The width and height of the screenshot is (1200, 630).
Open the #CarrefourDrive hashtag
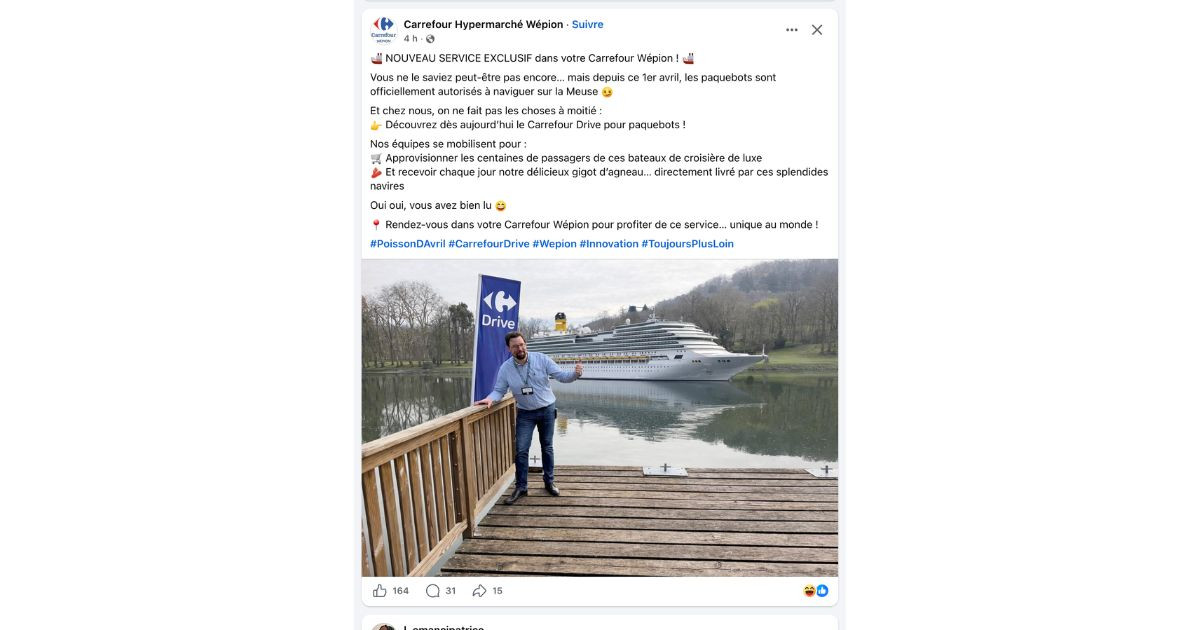(489, 244)
